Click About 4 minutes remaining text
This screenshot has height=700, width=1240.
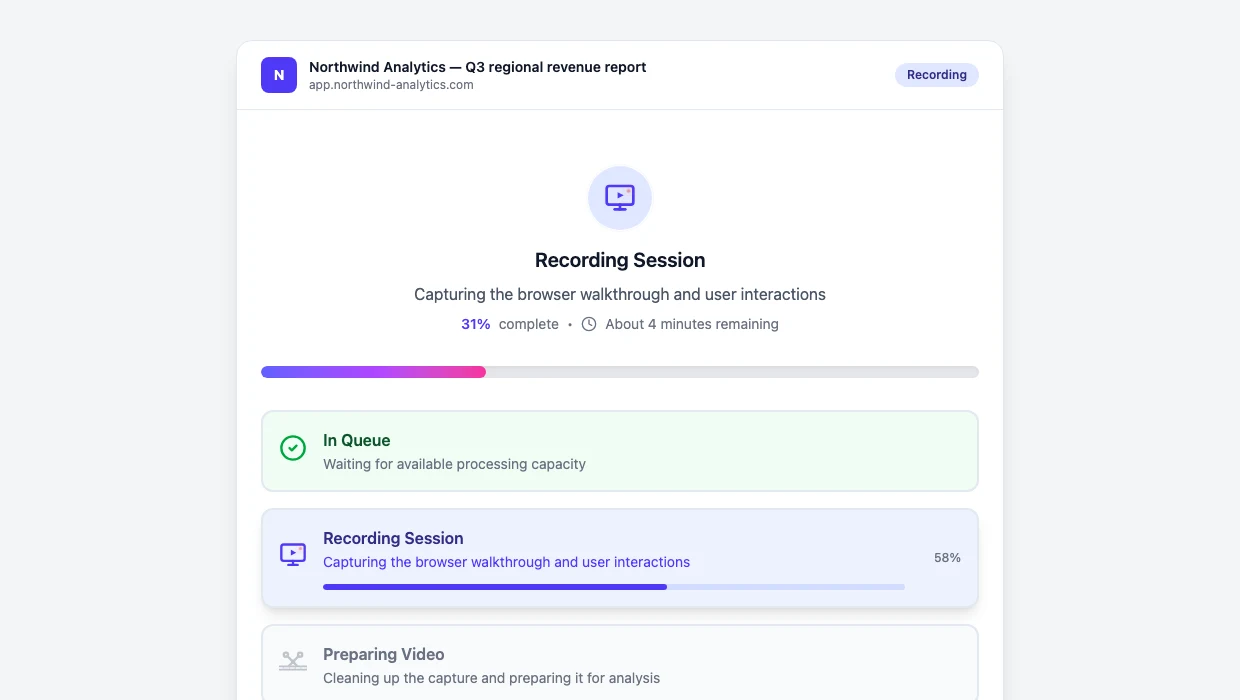tap(692, 324)
